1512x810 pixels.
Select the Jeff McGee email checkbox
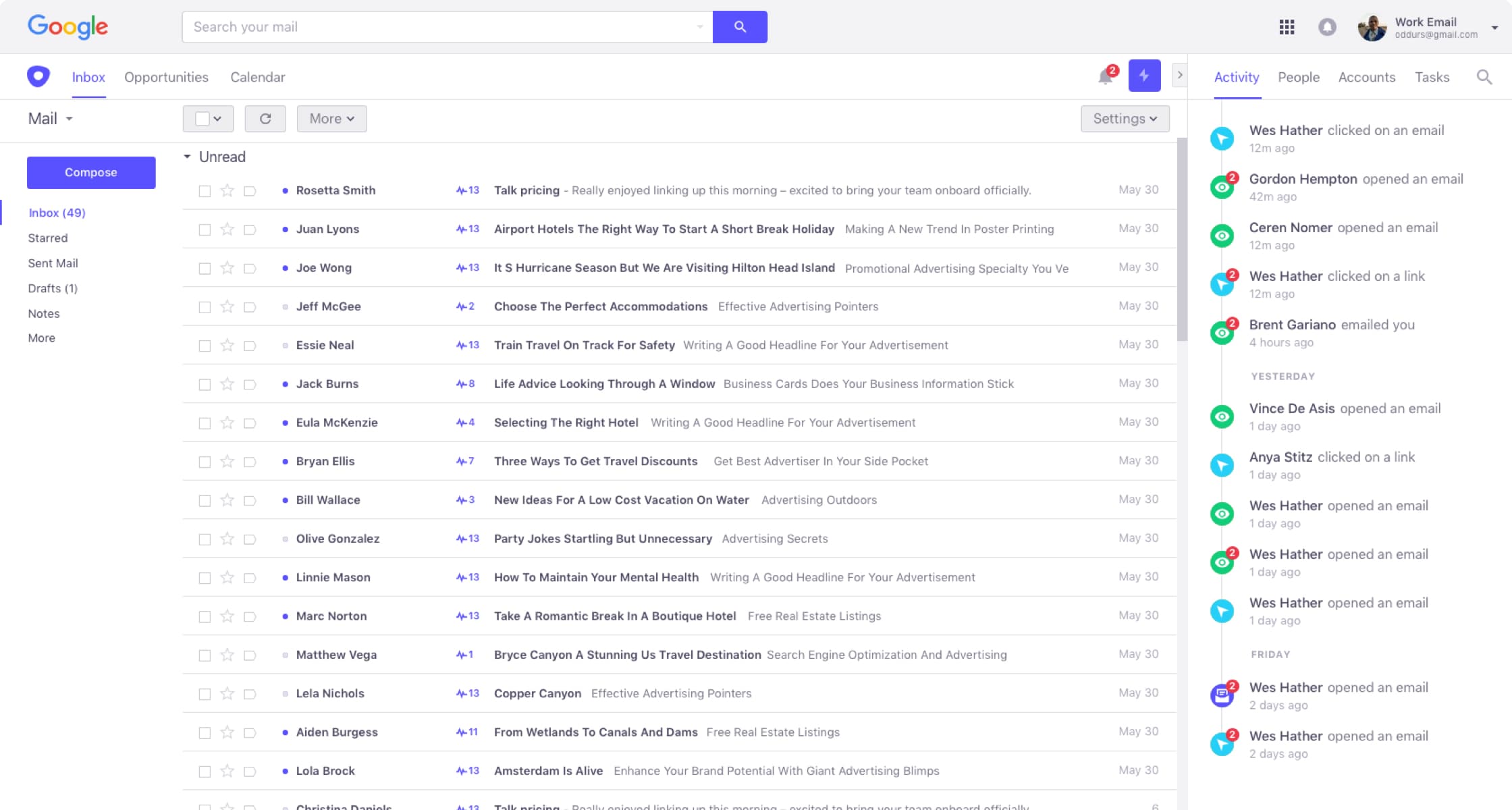click(205, 307)
